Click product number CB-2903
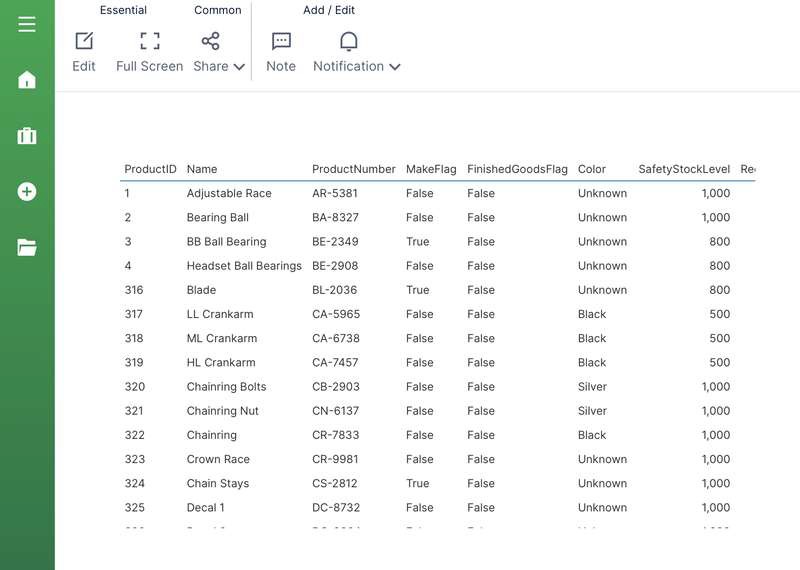The height and width of the screenshot is (570, 800). (x=336, y=387)
